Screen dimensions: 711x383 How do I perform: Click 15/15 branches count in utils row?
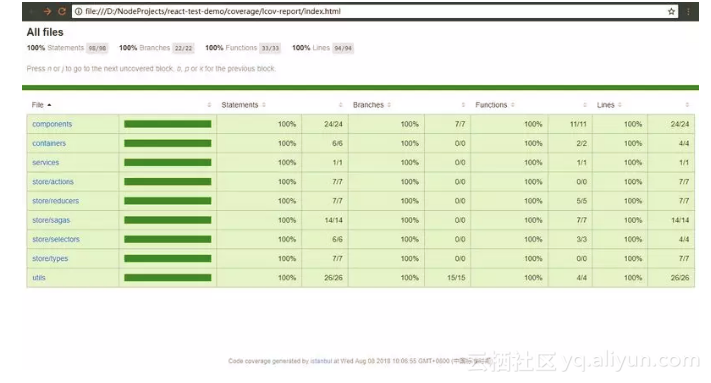(x=456, y=278)
